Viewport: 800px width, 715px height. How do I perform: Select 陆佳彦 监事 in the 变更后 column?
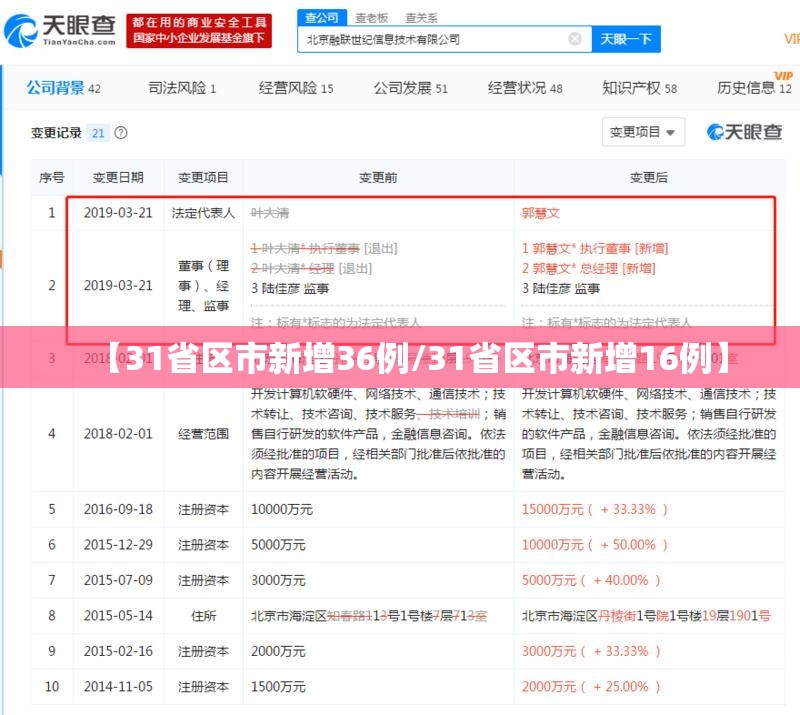click(x=561, y=289)
